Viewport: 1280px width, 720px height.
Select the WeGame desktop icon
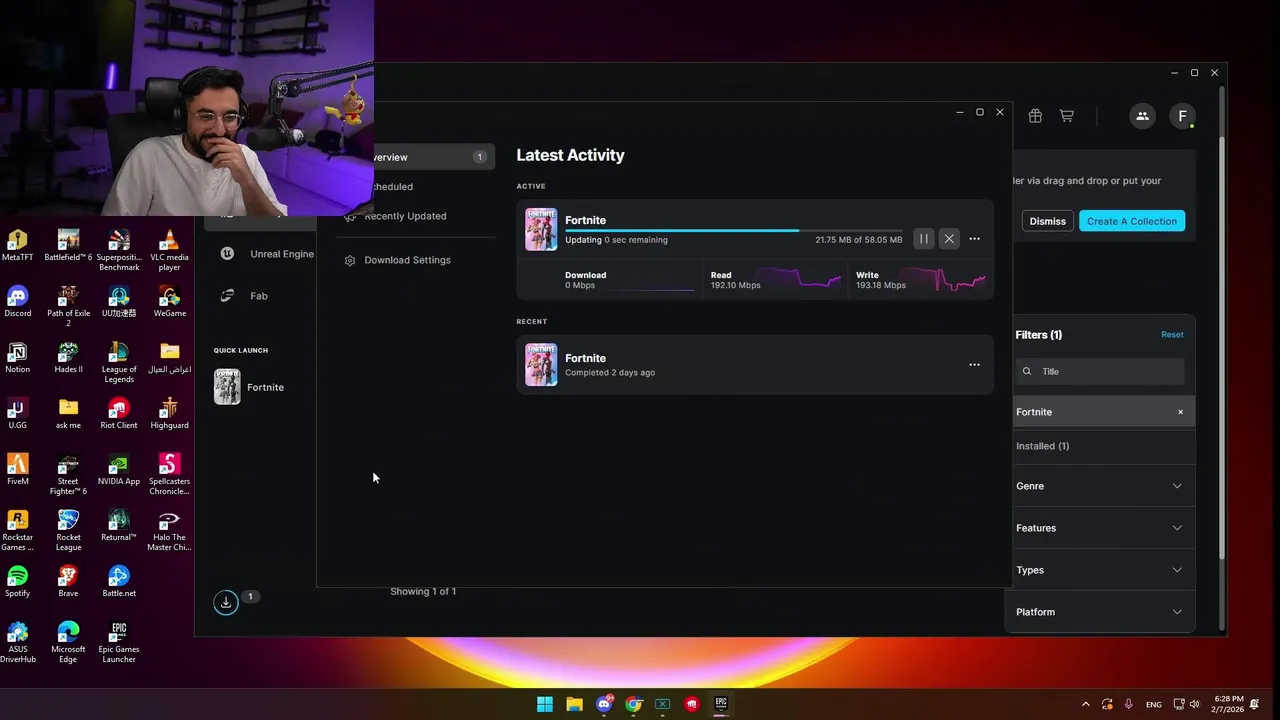(169, 301)
